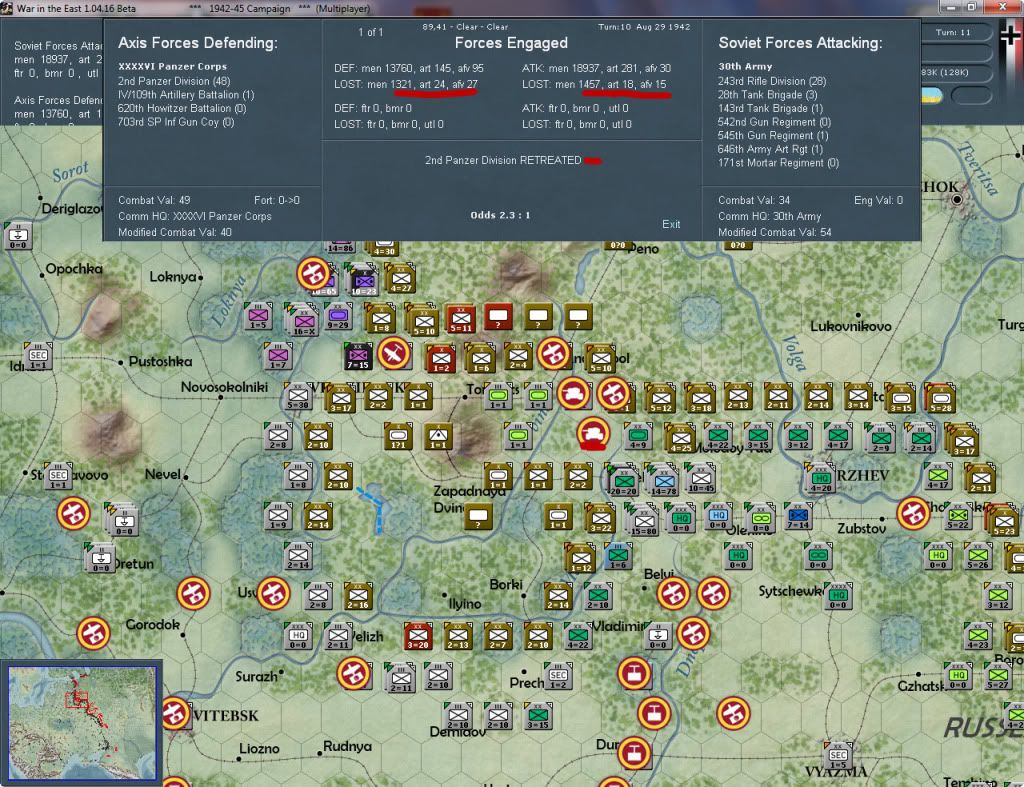The width and height of the screenshot is (1024, 787).
Task: Select the 5=28 Soviet tank stack
Action: (941, 399)
